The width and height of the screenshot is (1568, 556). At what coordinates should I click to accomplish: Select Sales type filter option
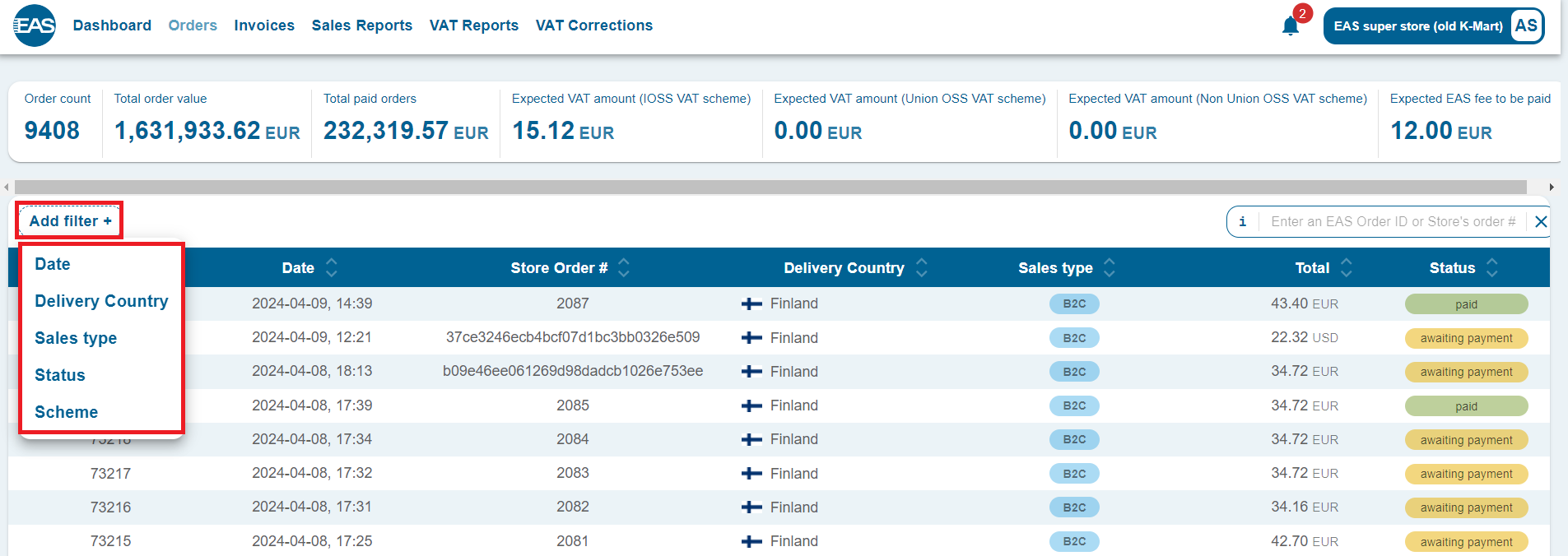(x=76, y=338)
